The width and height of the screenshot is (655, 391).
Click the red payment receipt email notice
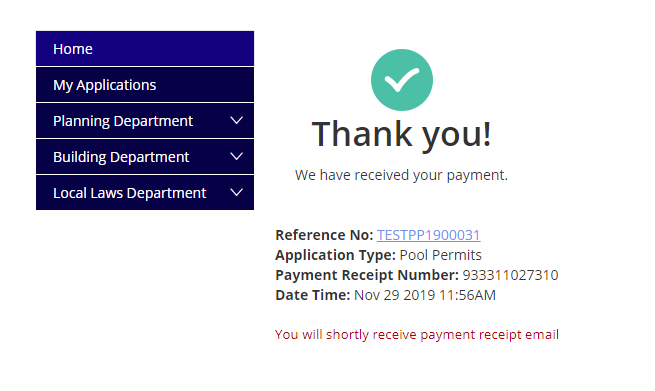(417, 335)
